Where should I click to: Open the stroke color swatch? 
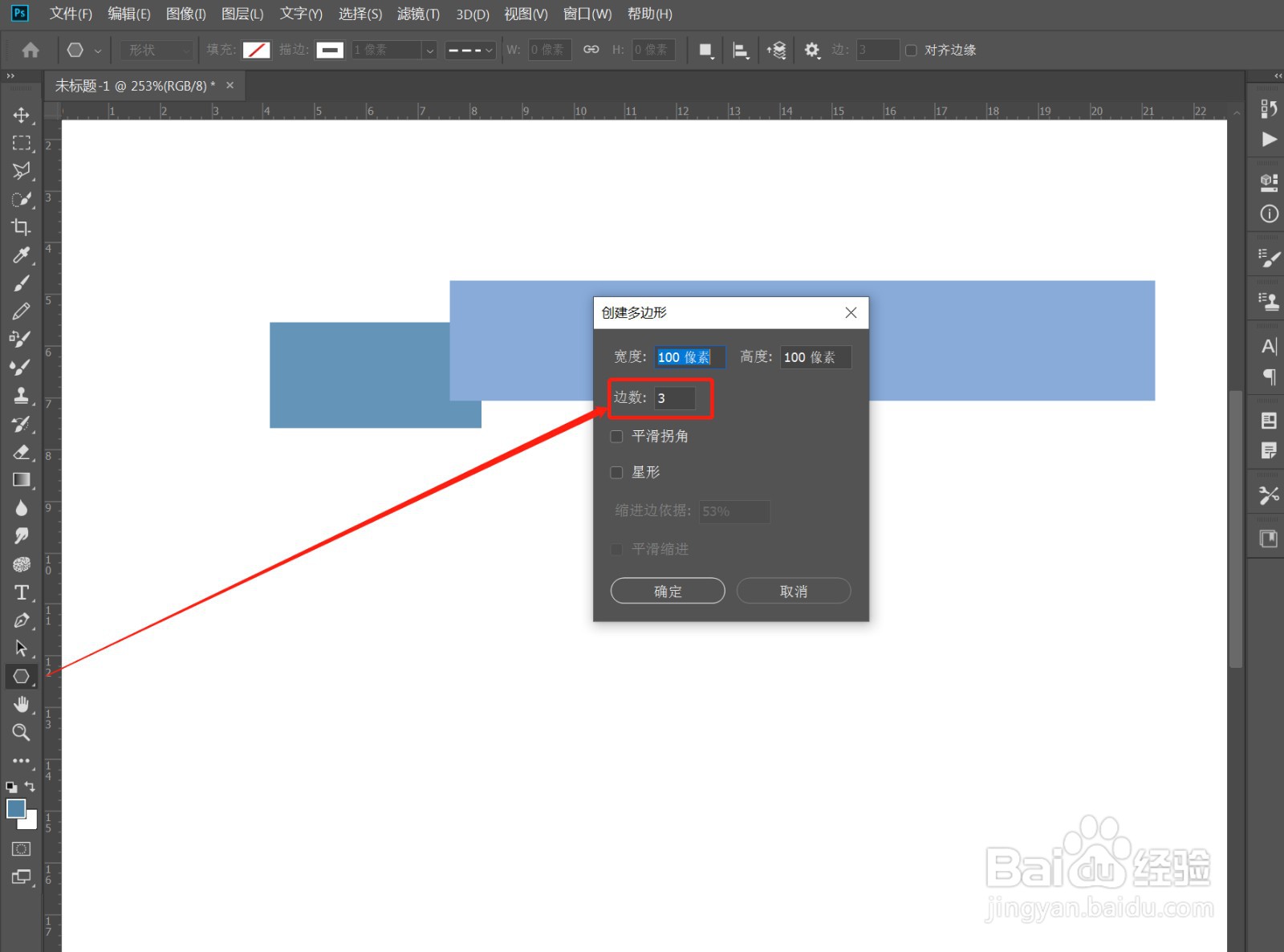pos(330,50)
